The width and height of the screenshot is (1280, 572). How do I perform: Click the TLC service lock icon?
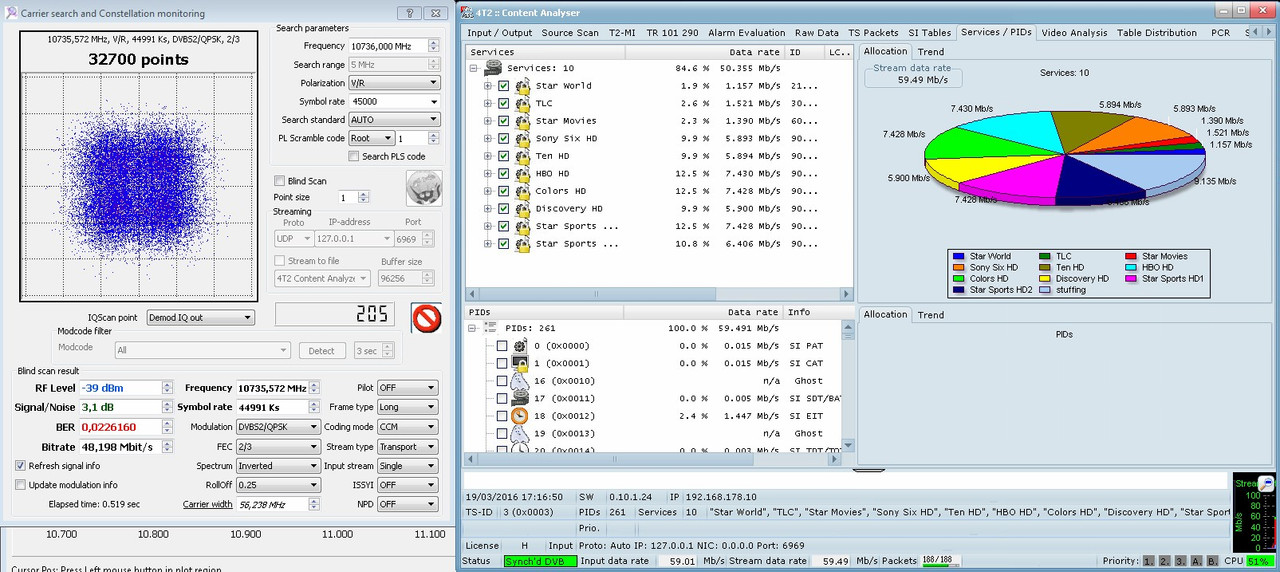(522, 104)
